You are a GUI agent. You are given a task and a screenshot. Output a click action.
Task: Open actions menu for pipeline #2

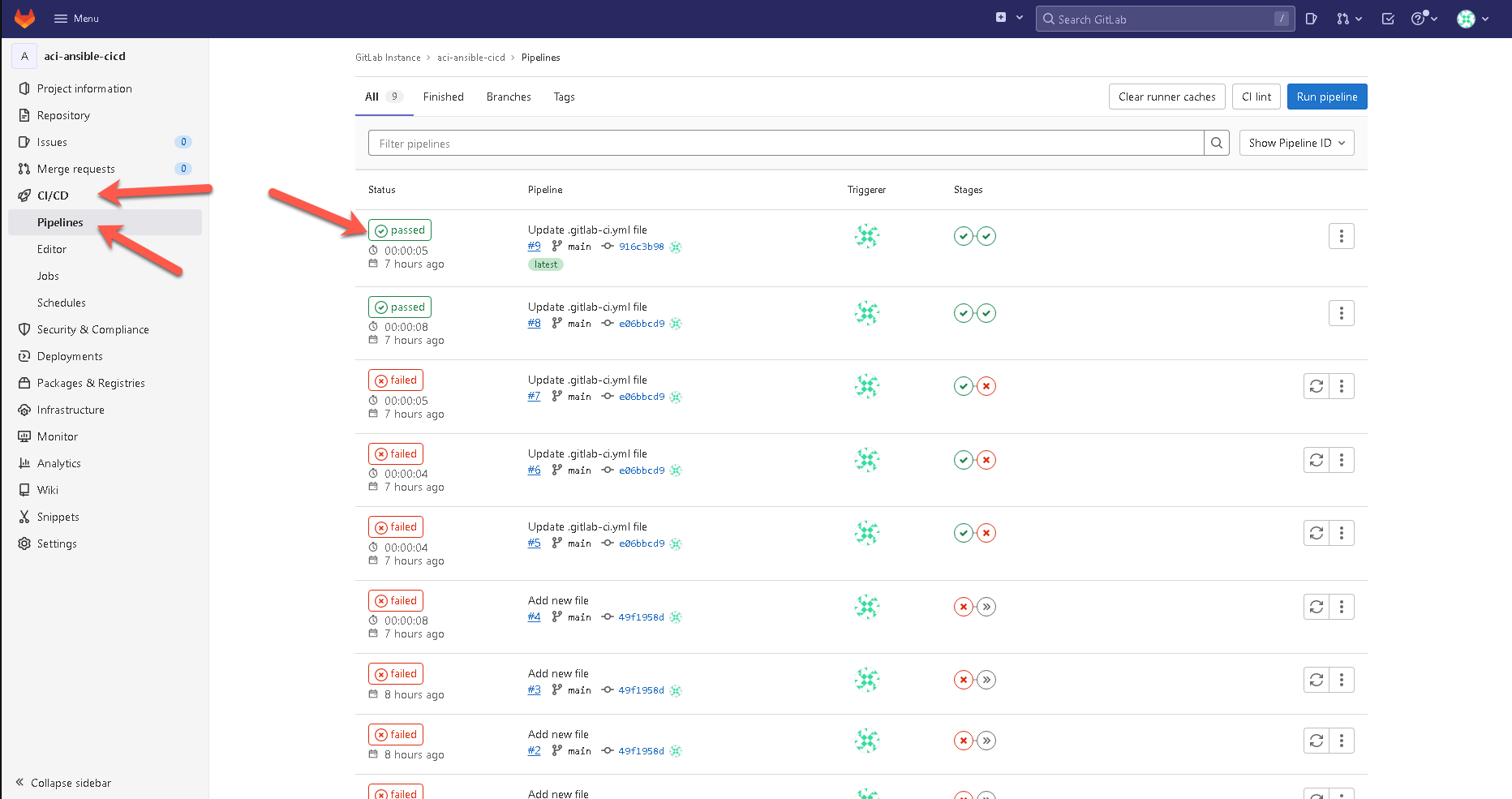coord(1342,741)
